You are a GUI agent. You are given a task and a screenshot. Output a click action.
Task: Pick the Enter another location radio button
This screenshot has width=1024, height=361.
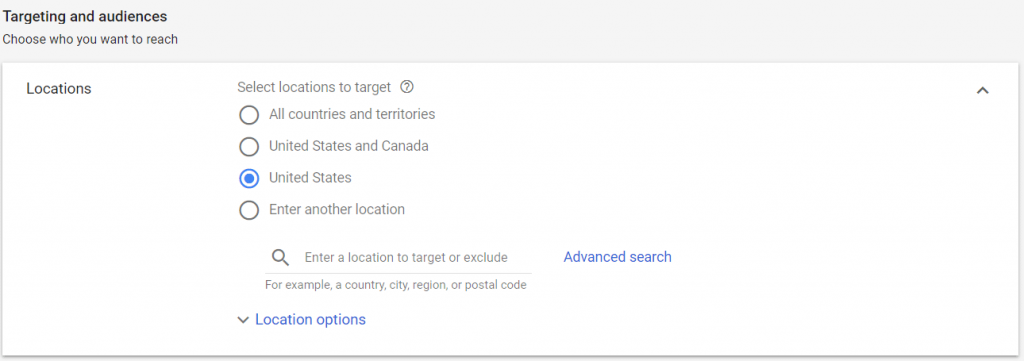[249, 210]
